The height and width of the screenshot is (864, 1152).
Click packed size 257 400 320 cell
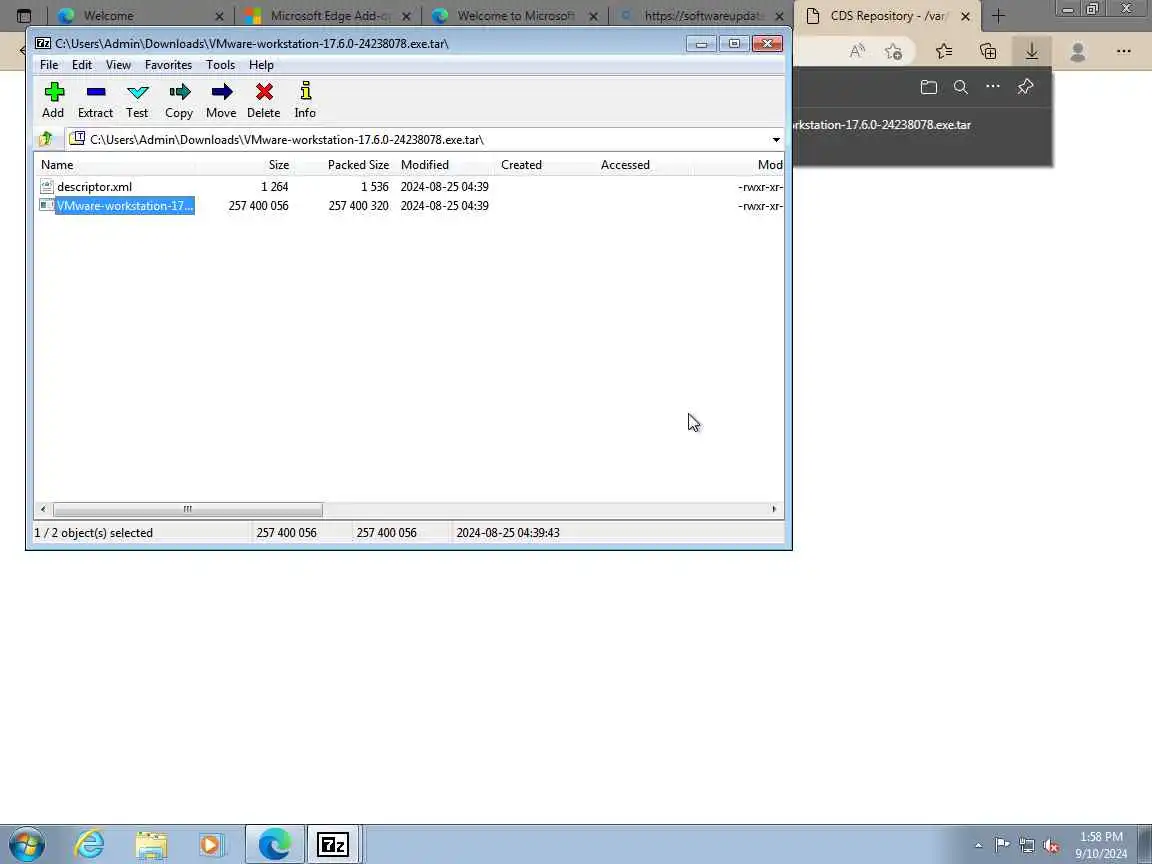click(x=359, y=206)
